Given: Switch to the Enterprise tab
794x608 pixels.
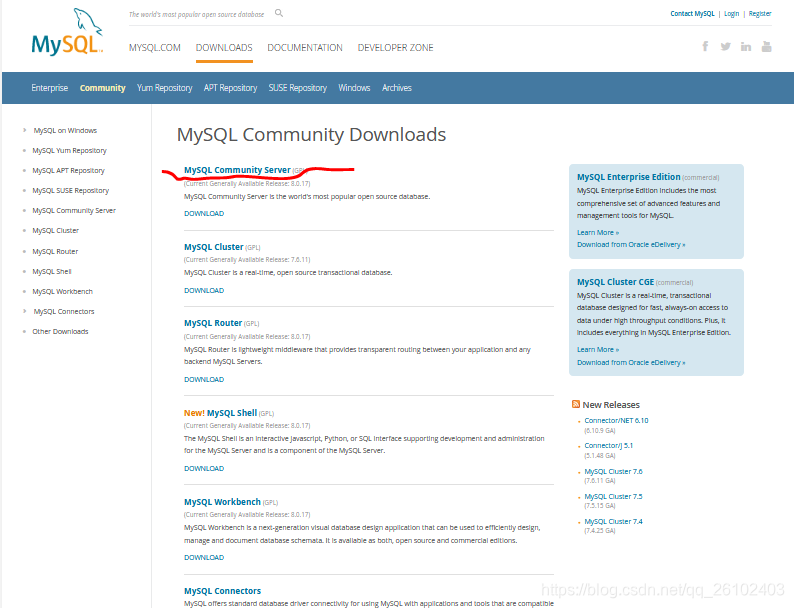Looking at the screenshot, I should (x=50, y=88).
